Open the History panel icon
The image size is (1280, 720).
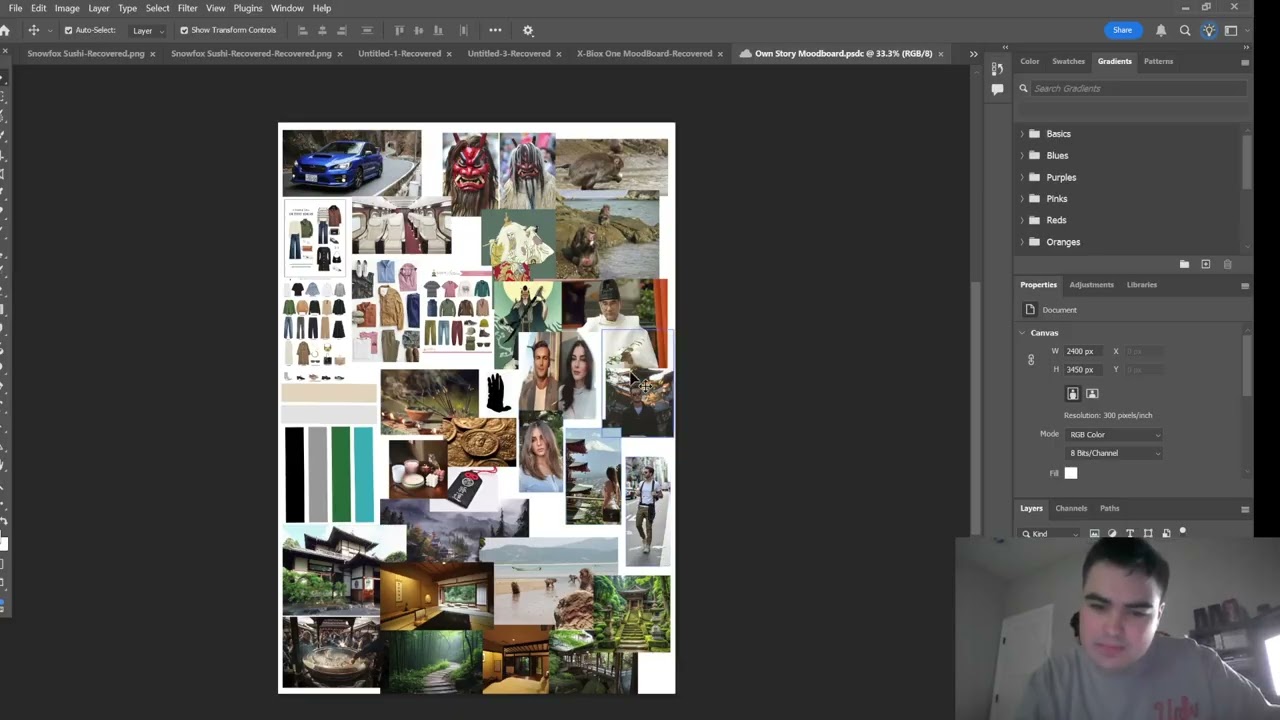click(997, 68)
